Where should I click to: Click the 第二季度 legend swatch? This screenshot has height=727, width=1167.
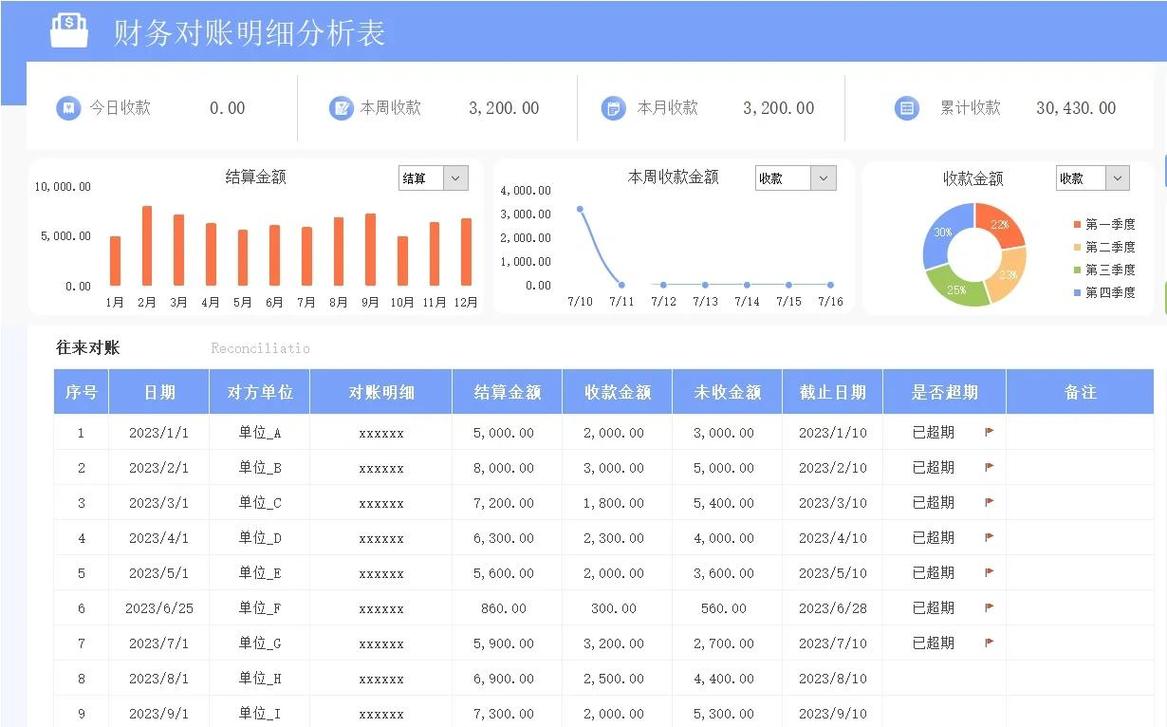1077,247
